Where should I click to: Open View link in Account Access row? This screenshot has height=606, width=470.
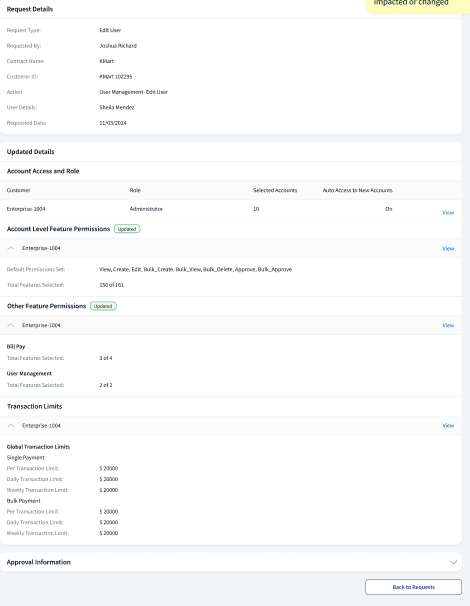click(x=448, y=213)
